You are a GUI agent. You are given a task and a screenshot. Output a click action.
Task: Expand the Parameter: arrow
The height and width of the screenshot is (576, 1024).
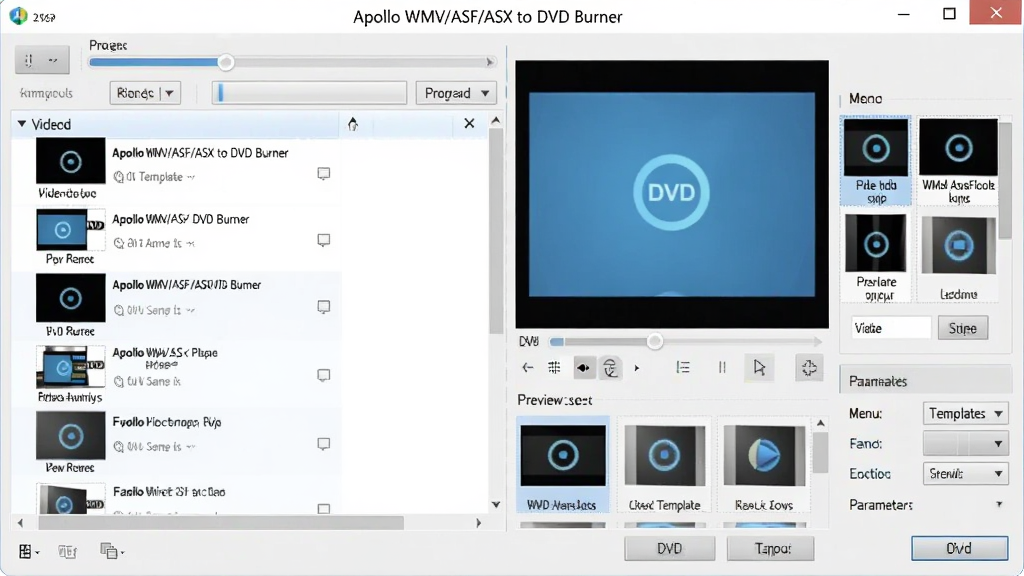click(x=999, y=504)
